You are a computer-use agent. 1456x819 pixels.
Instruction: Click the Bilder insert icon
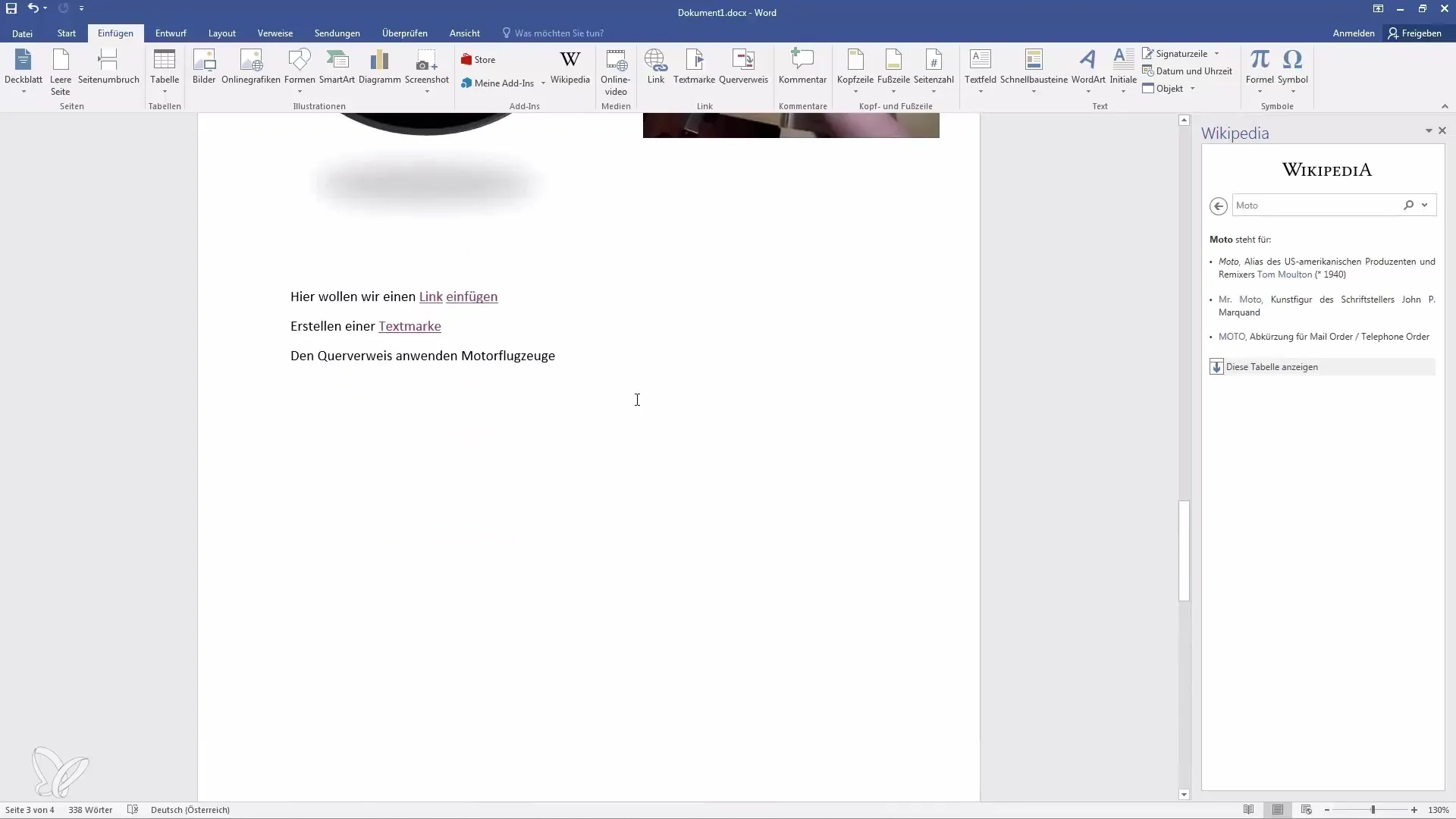click(x=204, y=67)
